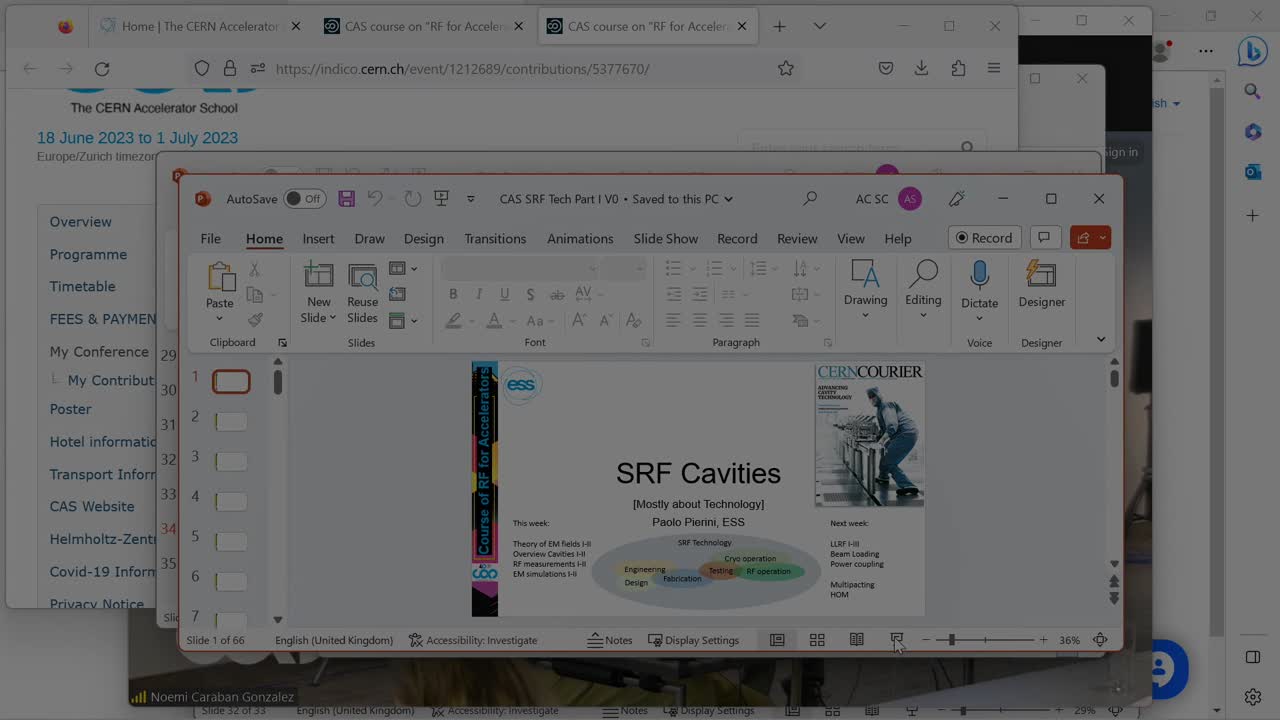Click the Bold formatting icon
The width and height of the screenshot is (1280, 720).
click(453, 294)
